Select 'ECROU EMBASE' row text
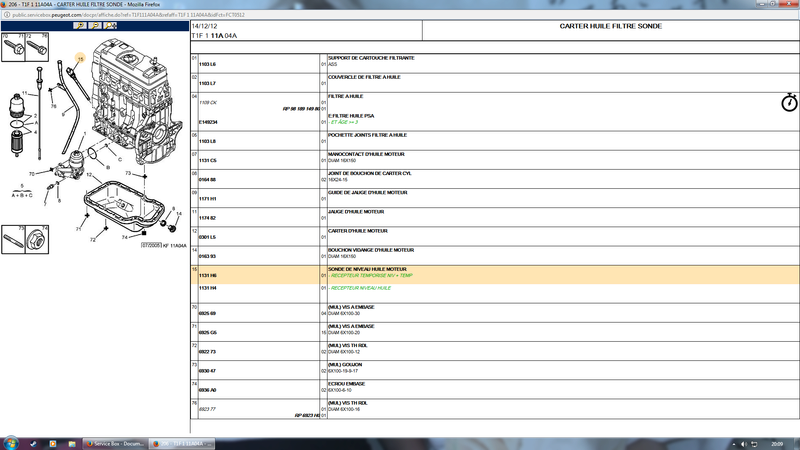Image resolution: width=800 pixels, height=450 pixels. [346, 384]
